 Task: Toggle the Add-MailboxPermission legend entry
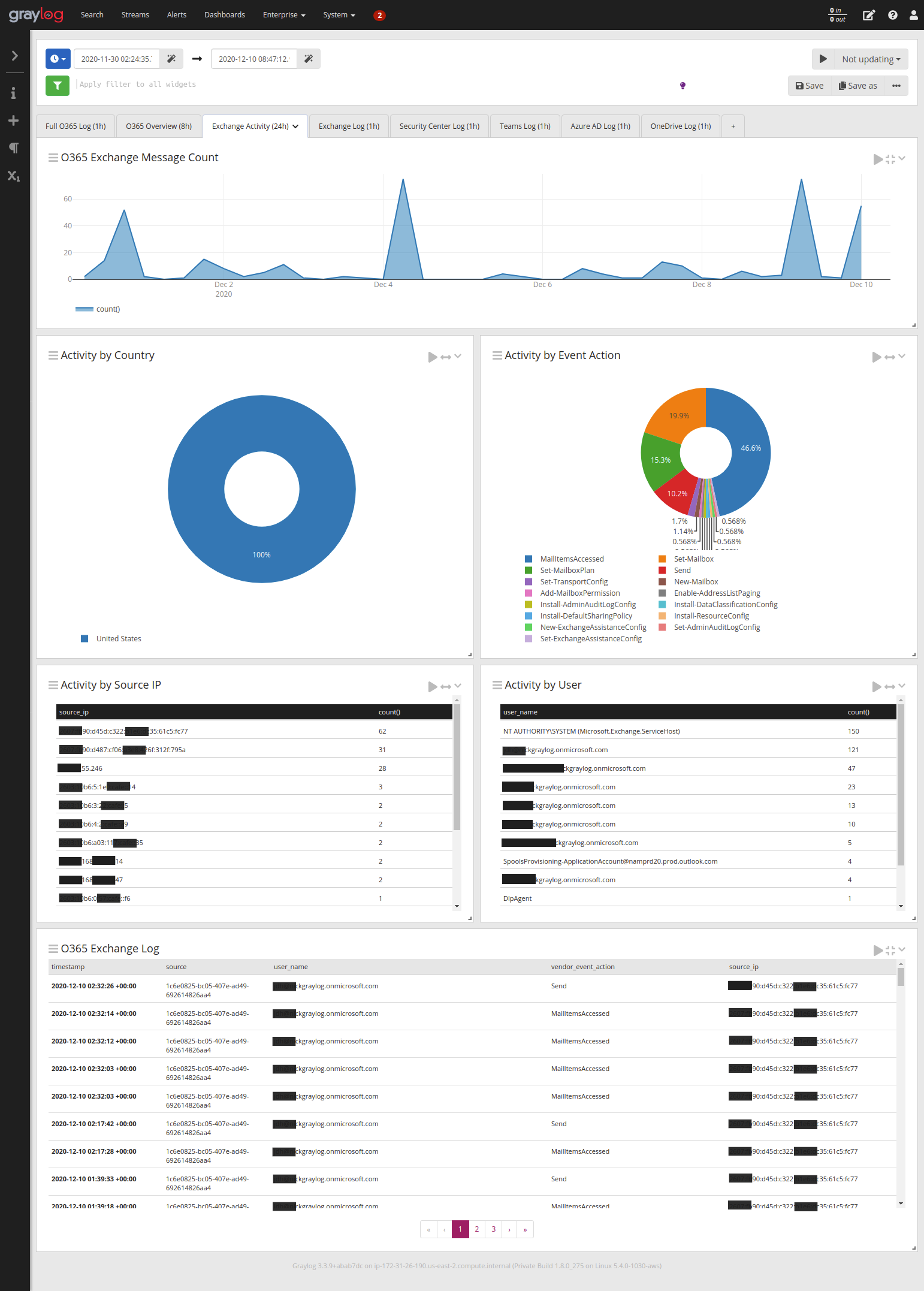pyautogui.click(x=572, y=593)
